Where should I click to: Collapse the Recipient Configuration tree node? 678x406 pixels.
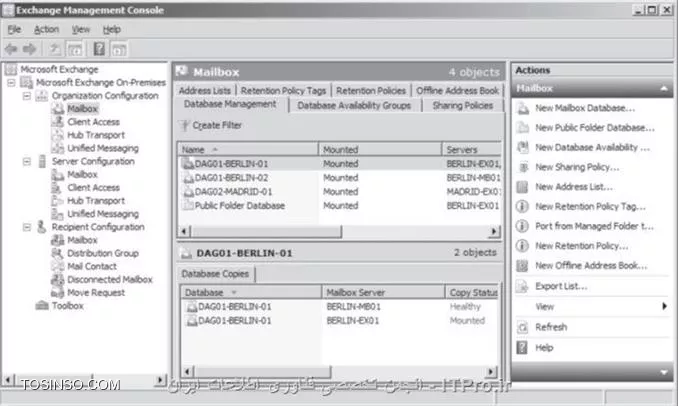point(27,227)
